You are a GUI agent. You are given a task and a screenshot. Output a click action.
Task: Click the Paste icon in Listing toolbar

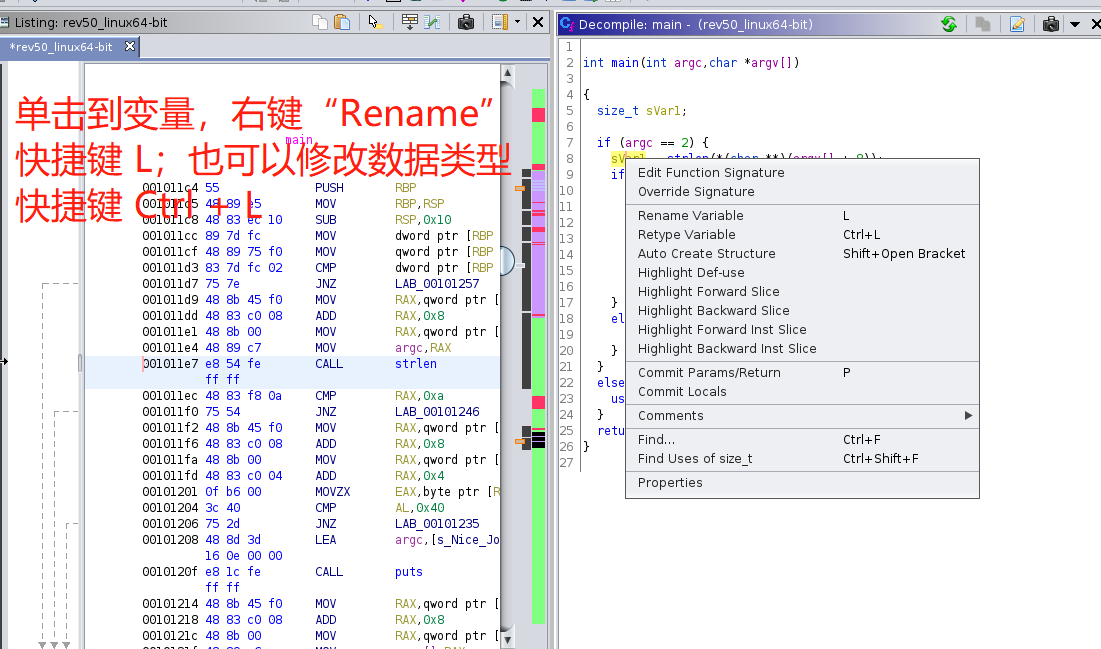coord(342,22)
